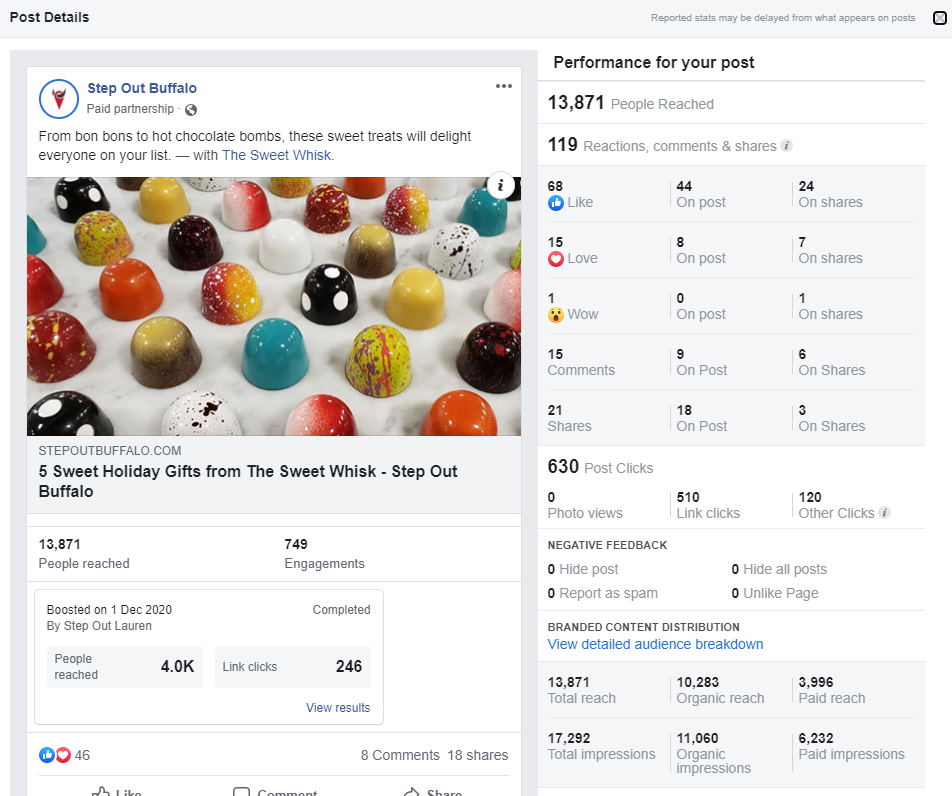The height and width of the screenshot is (796, 952).
Task: Click the red Love heart icon in stats
Action: coord(556,259)
